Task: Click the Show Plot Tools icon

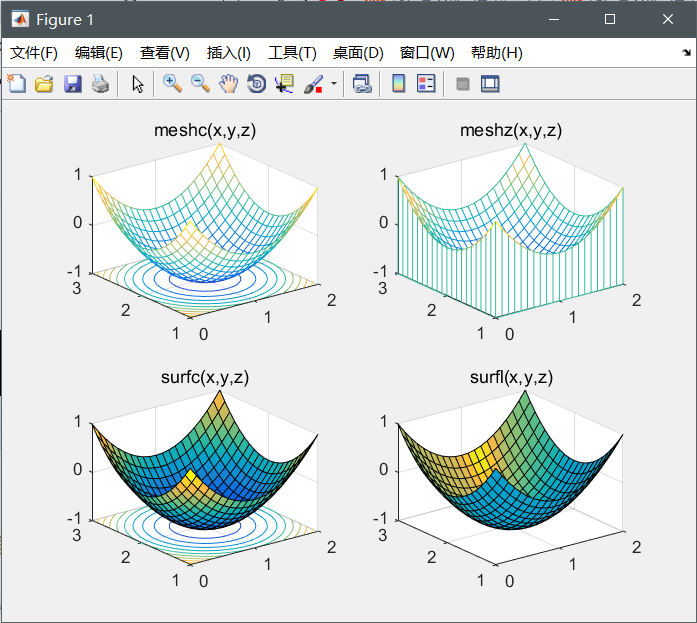Action: tap(490, 84)
